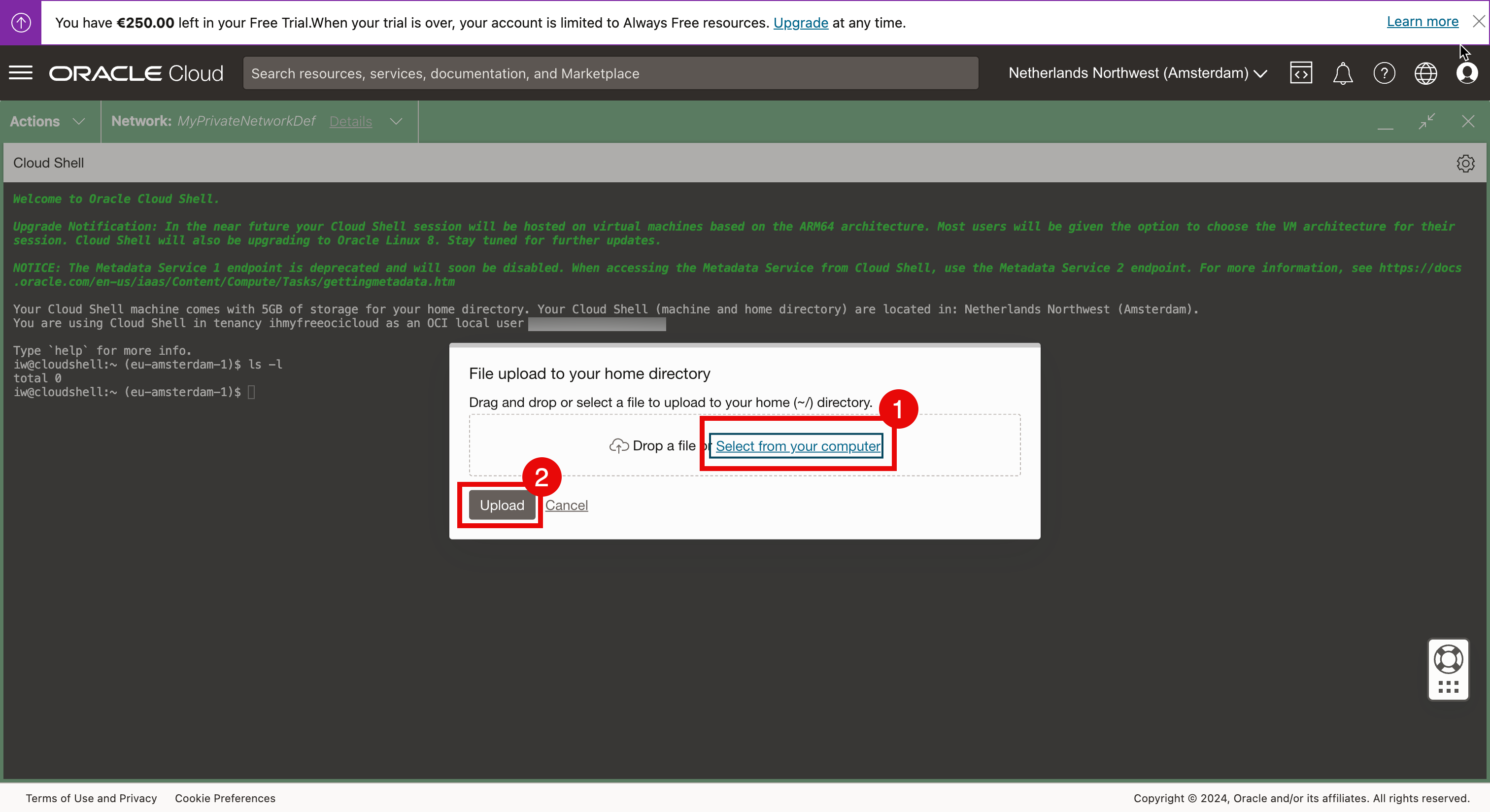Open the Netherlands Northwest region selector
This screenshot has width=1490, height=812.
[x=1137, y=73]
